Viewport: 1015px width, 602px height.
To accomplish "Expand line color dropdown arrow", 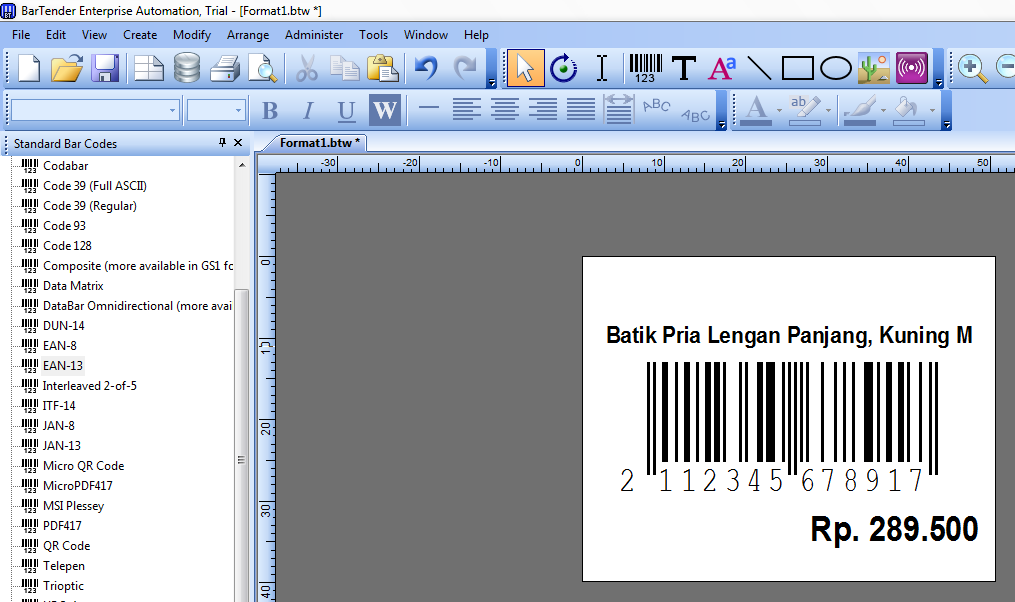I will pyautogui.click(x=883, y=111).
